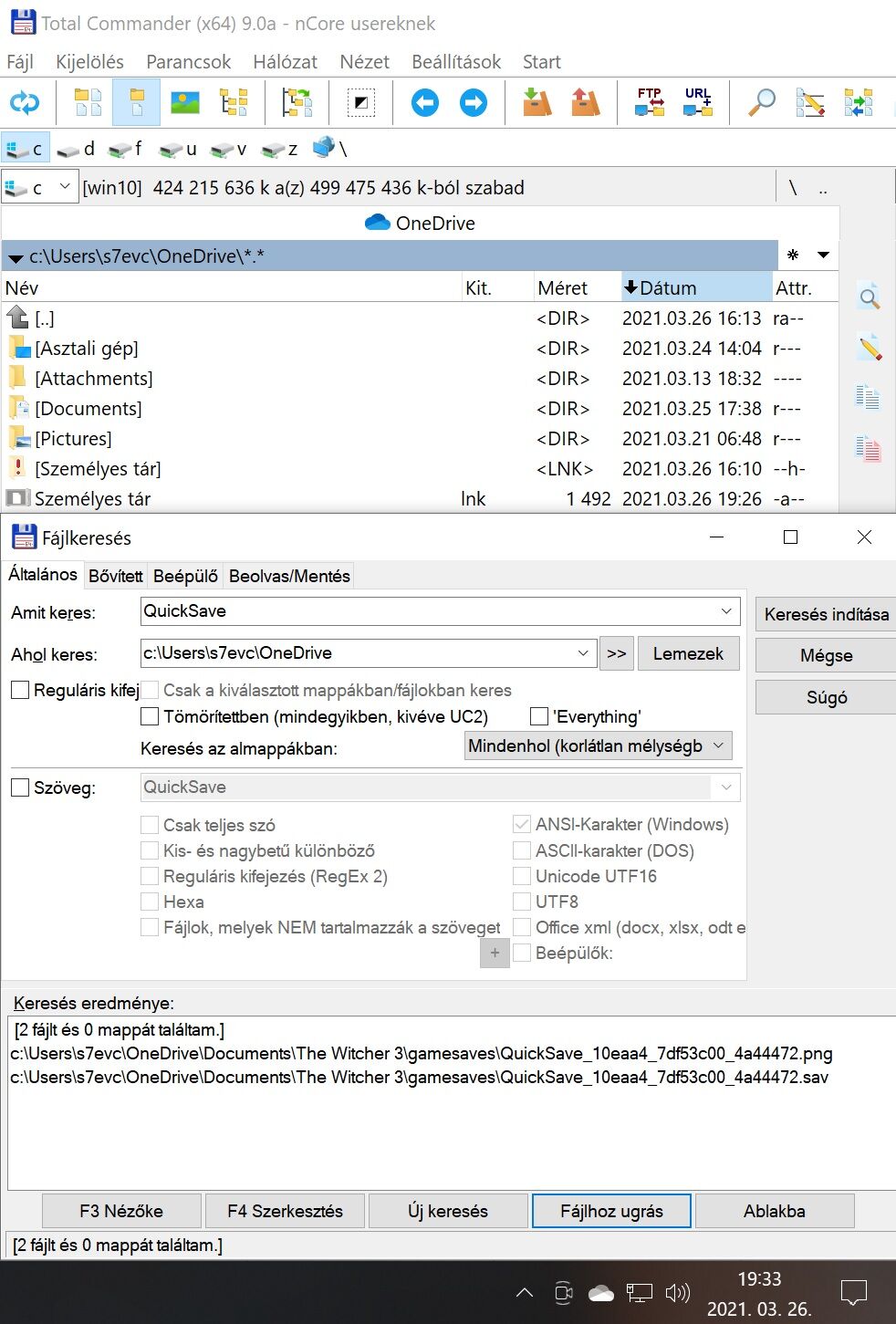Screen dimensions: 896x1324
Task: Go back with the left arrow icon
Action: pos(424,103)
